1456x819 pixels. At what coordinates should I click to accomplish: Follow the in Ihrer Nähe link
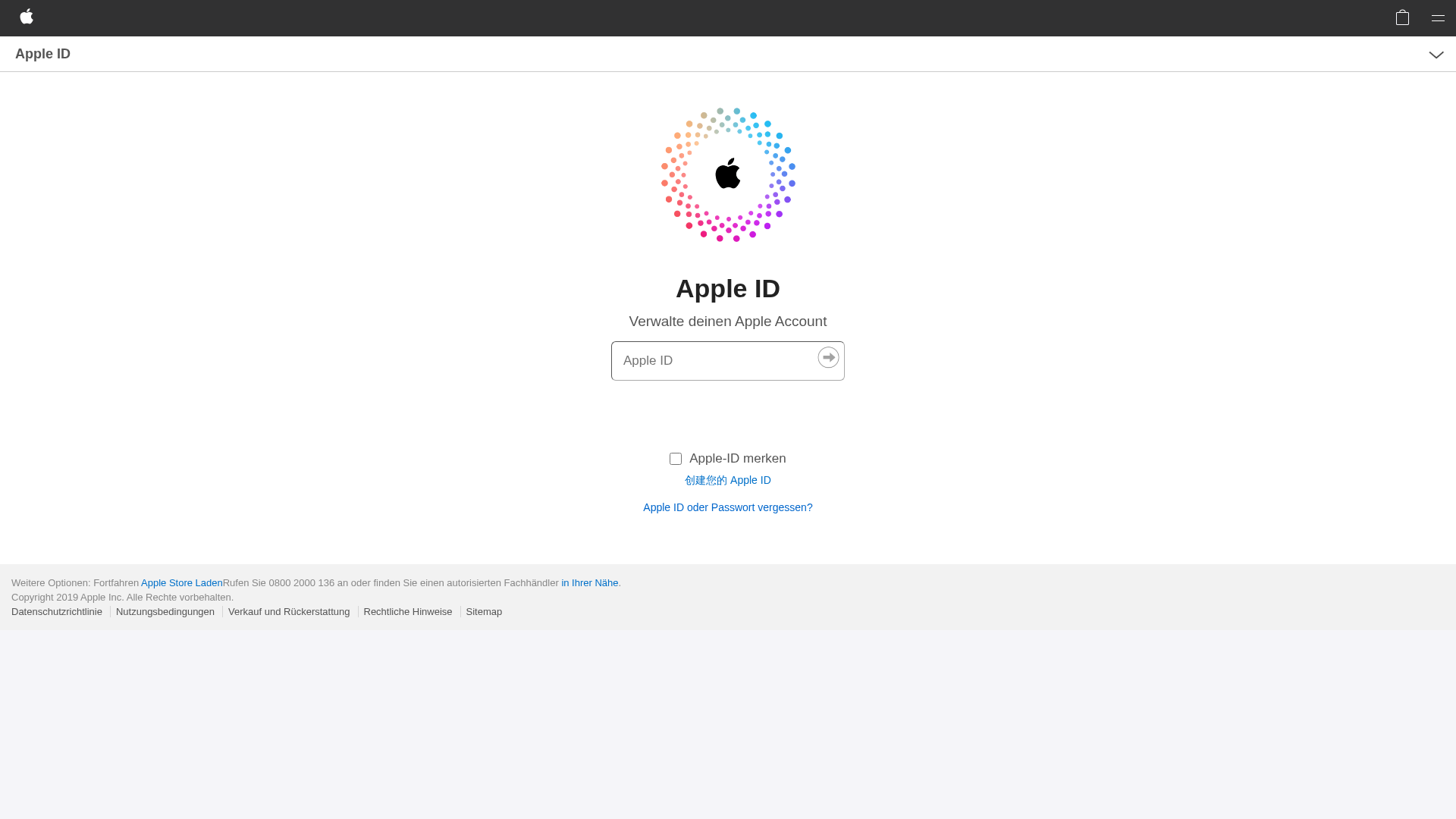click(590, 582)
